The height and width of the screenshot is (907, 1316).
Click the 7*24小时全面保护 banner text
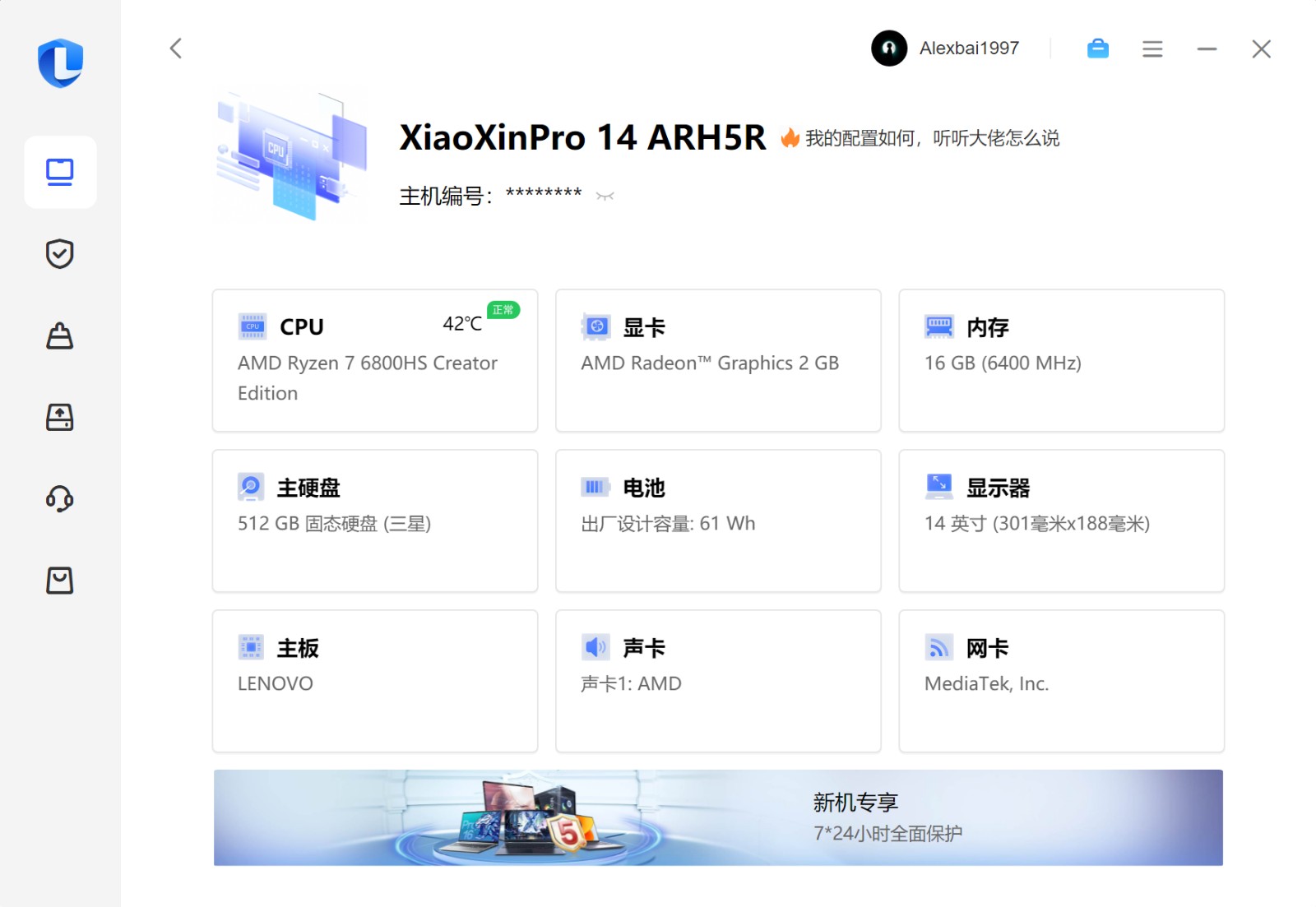point(887,833)
